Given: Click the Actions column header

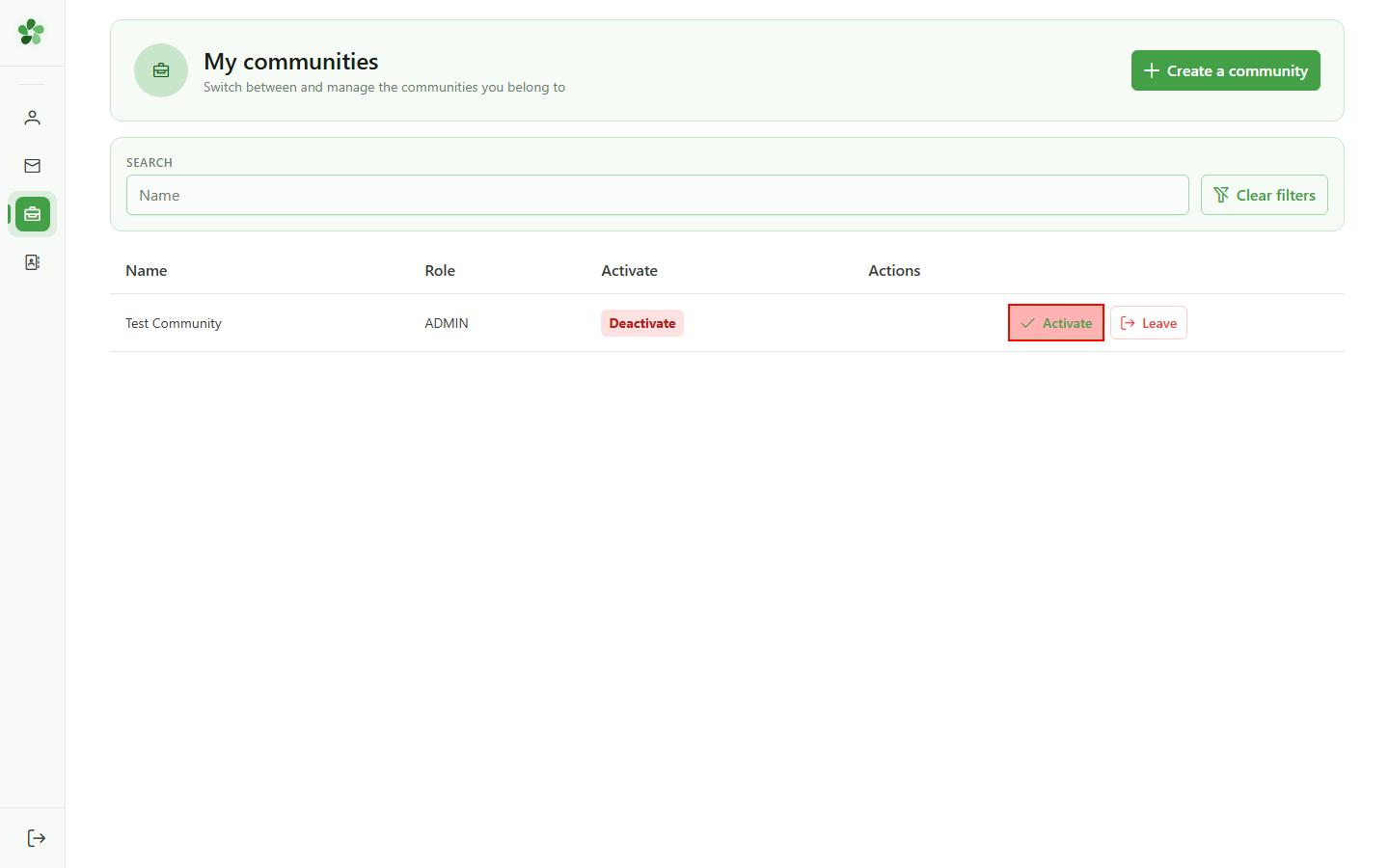Looking at the screenshot, I should pyautogui.click(x=894, y=271).
